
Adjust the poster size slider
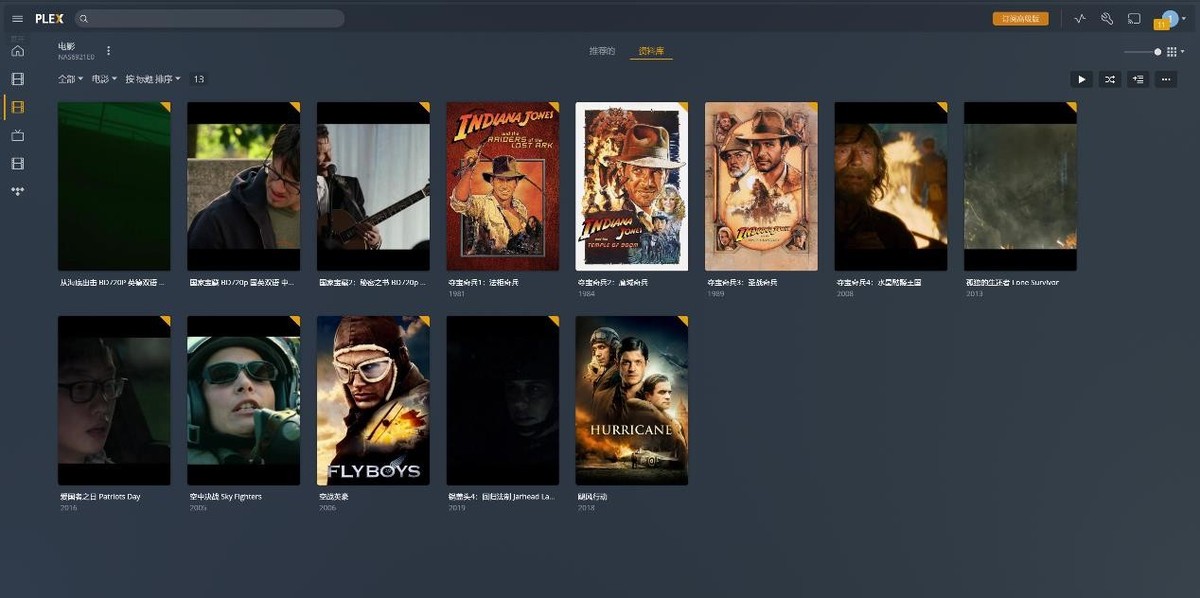coord(1142,52)
